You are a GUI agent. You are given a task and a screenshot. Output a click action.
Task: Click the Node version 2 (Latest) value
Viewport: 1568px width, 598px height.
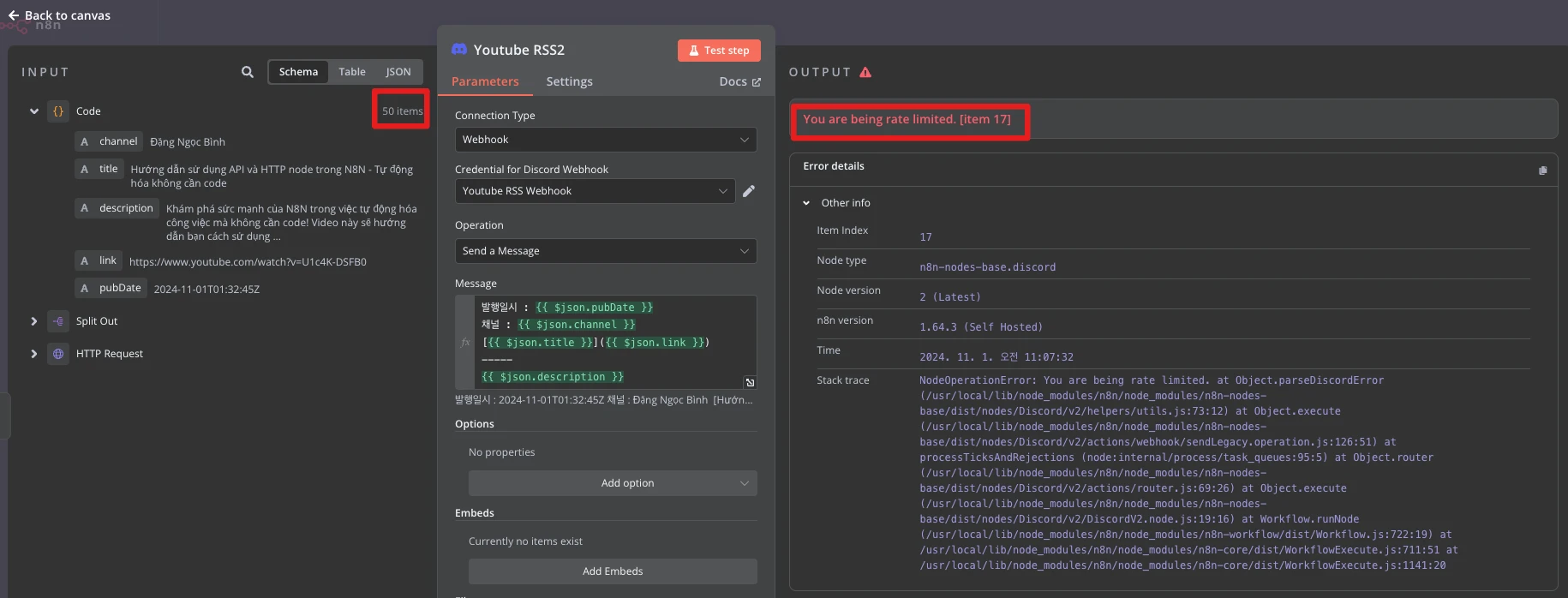tap(950, 297)
